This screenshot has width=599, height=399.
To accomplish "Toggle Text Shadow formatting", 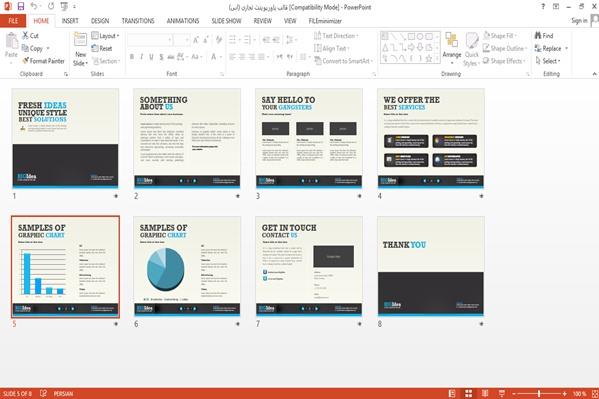I will 161,57.
